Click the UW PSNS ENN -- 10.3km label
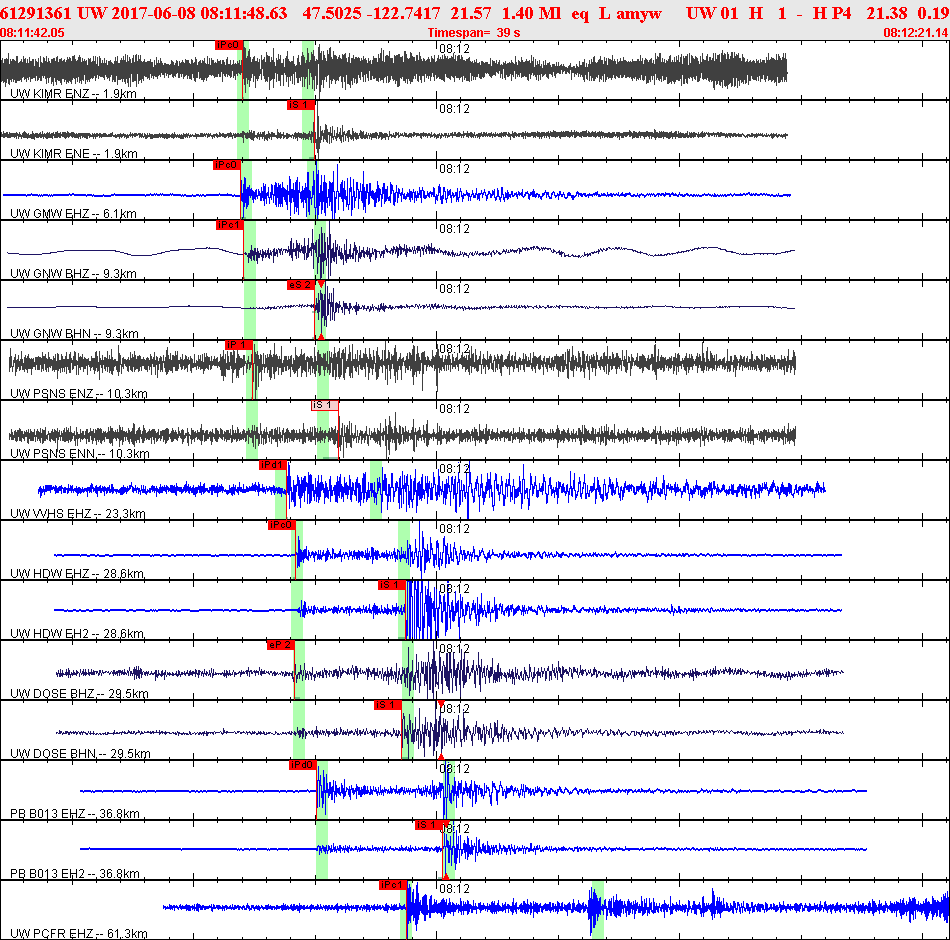Screen dimensions: 950x940 tap(80, 454)
